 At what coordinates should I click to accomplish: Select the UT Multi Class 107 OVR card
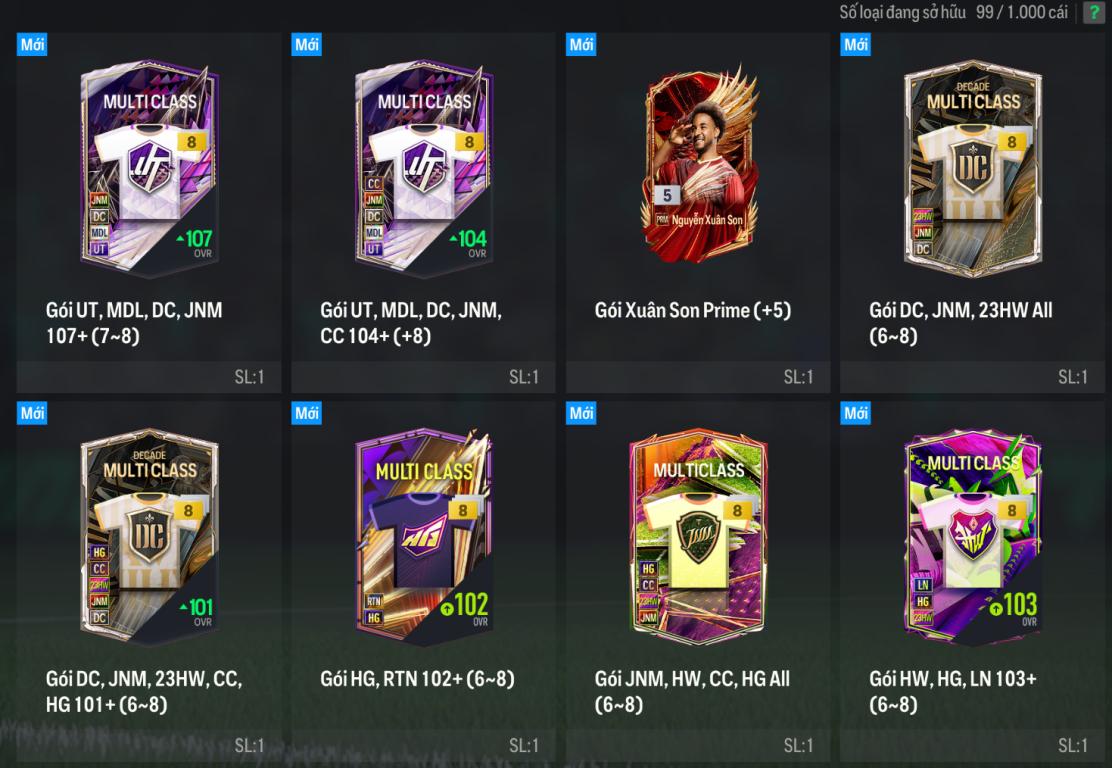[150, 169]
